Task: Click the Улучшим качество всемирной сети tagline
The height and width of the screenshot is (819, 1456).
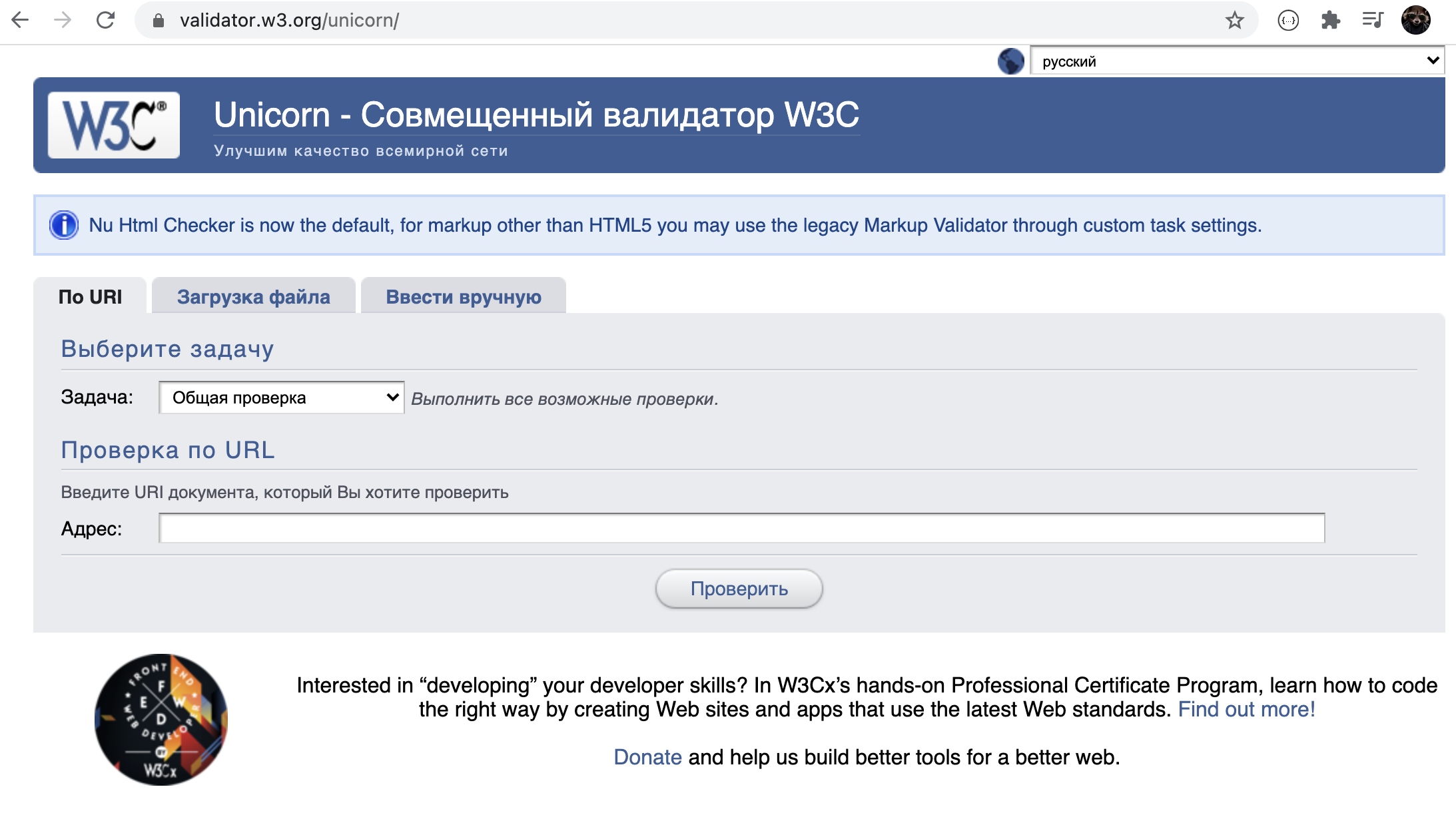Action: pos(361,151)
